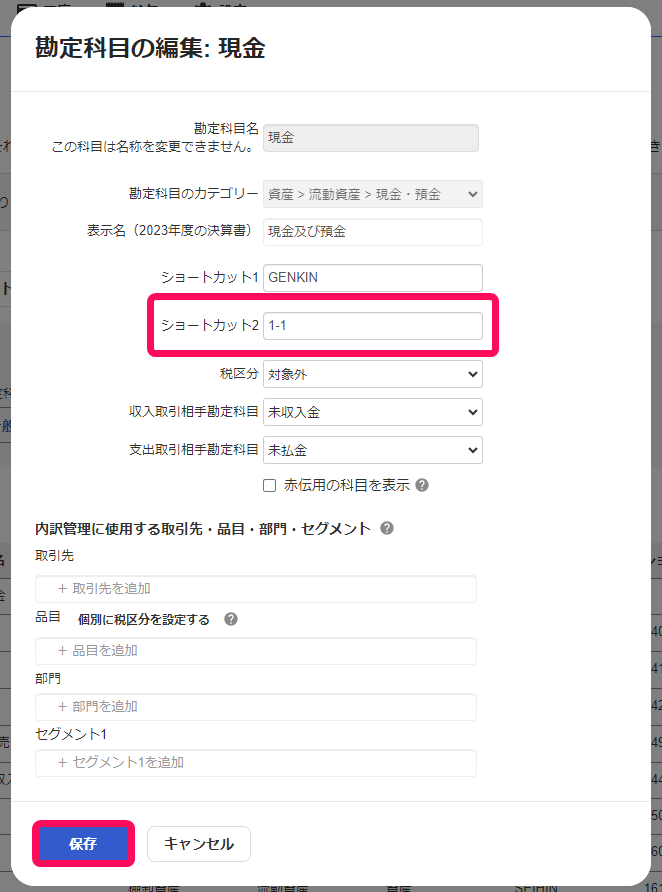The height and width of the screenshot is (892, 662).
Task: Add an item via 品目を追加
Action: (x=256, y=651)
